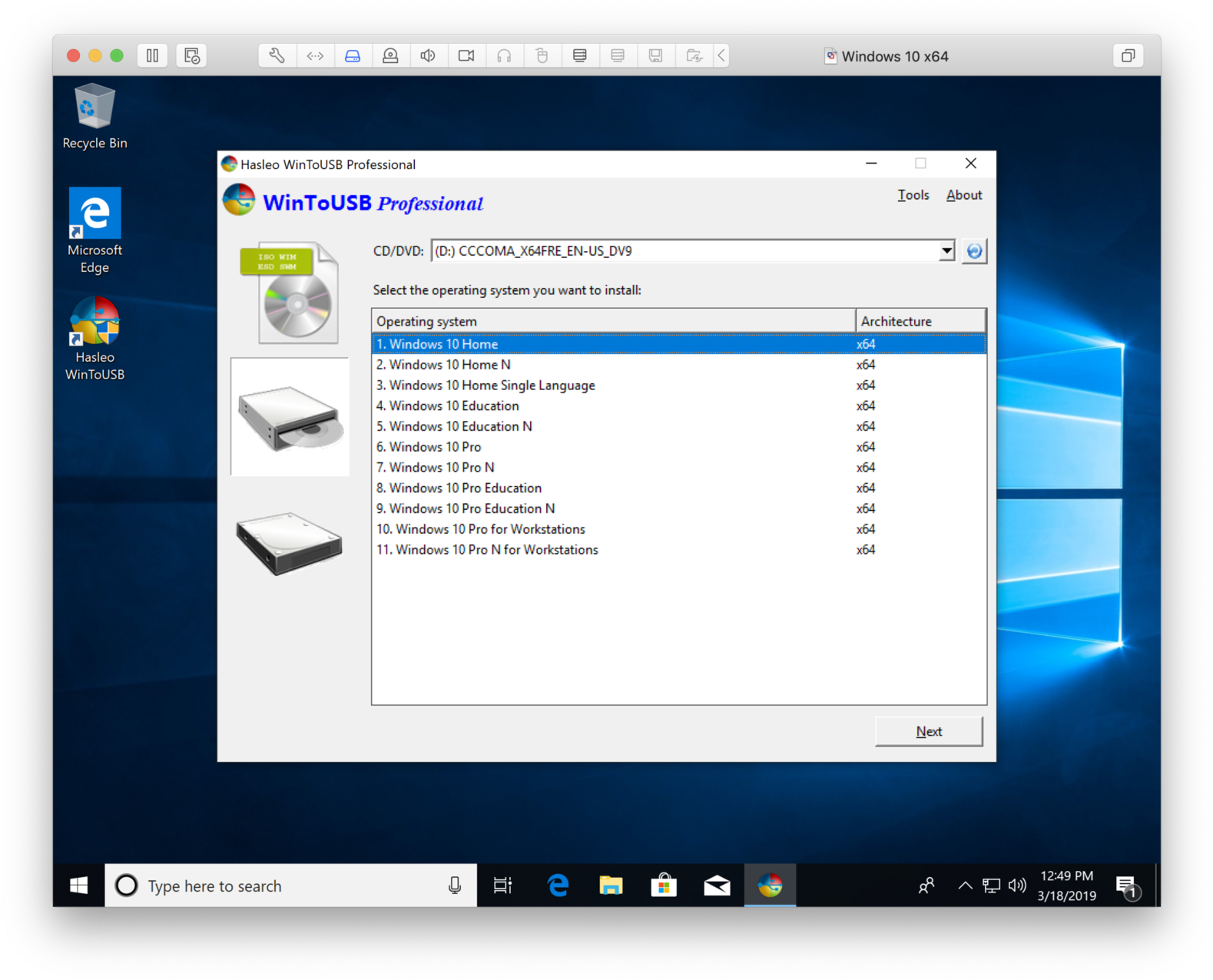Click the VM pause button in toolbar
This screenshot has height=980, width=1213.
[152, 56]
